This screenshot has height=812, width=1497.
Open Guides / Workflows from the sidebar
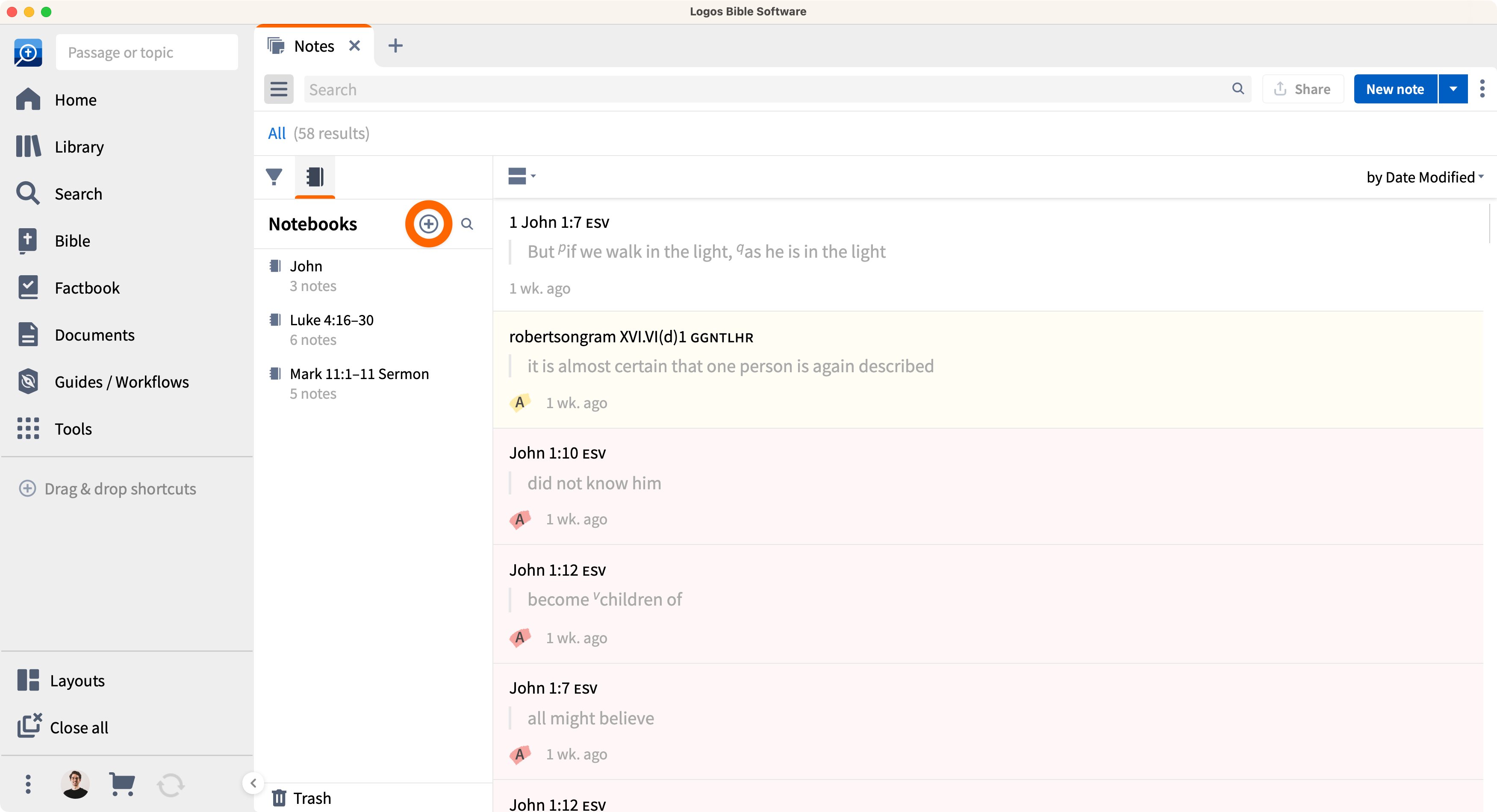pos(103,382)
